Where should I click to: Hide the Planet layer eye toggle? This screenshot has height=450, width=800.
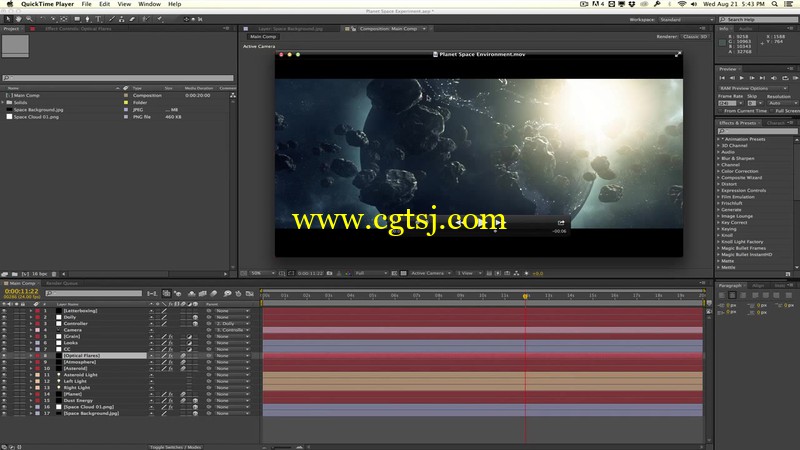(5, 394)
